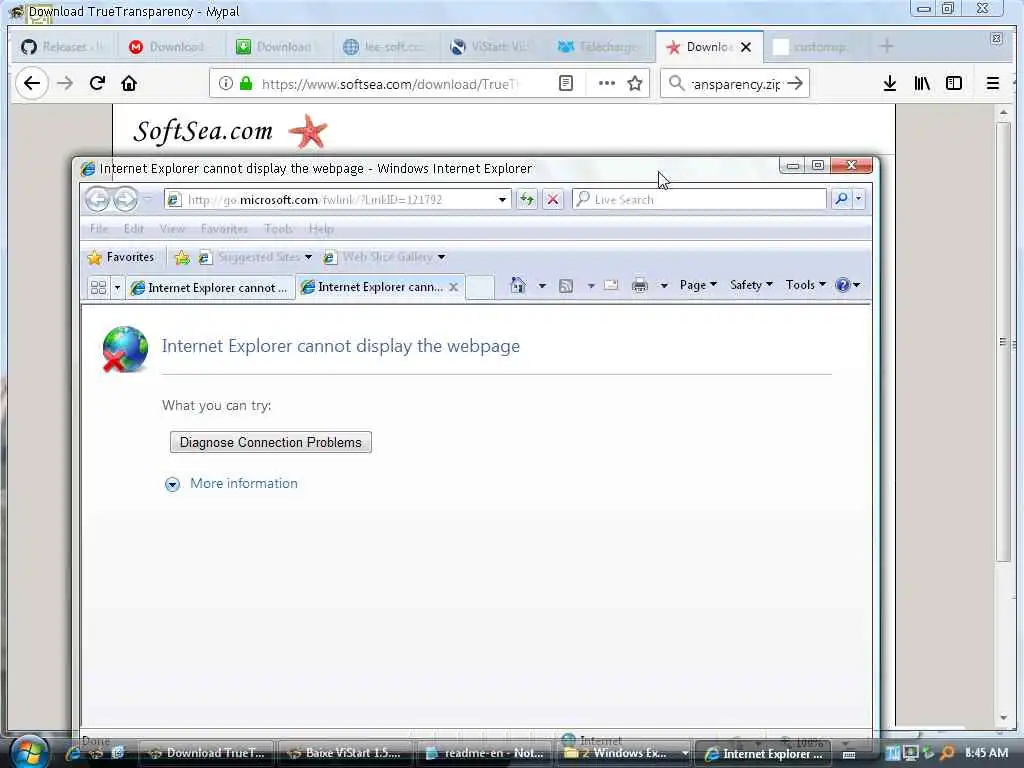This screenshot has width=1024, height=768.
Task: Open the Print options dropdown arrow
Action: (664, 285)
